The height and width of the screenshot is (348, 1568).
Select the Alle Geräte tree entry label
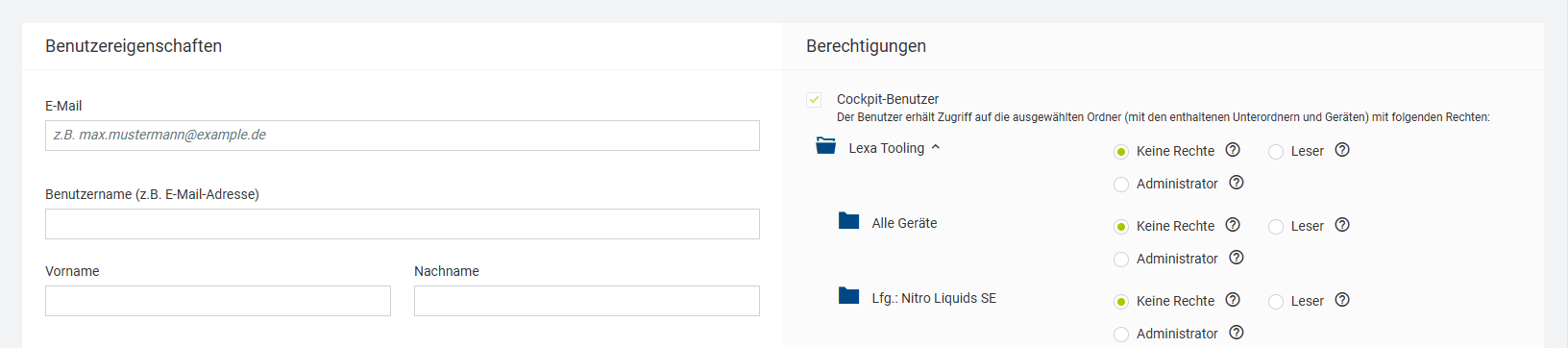click(904, 223)
